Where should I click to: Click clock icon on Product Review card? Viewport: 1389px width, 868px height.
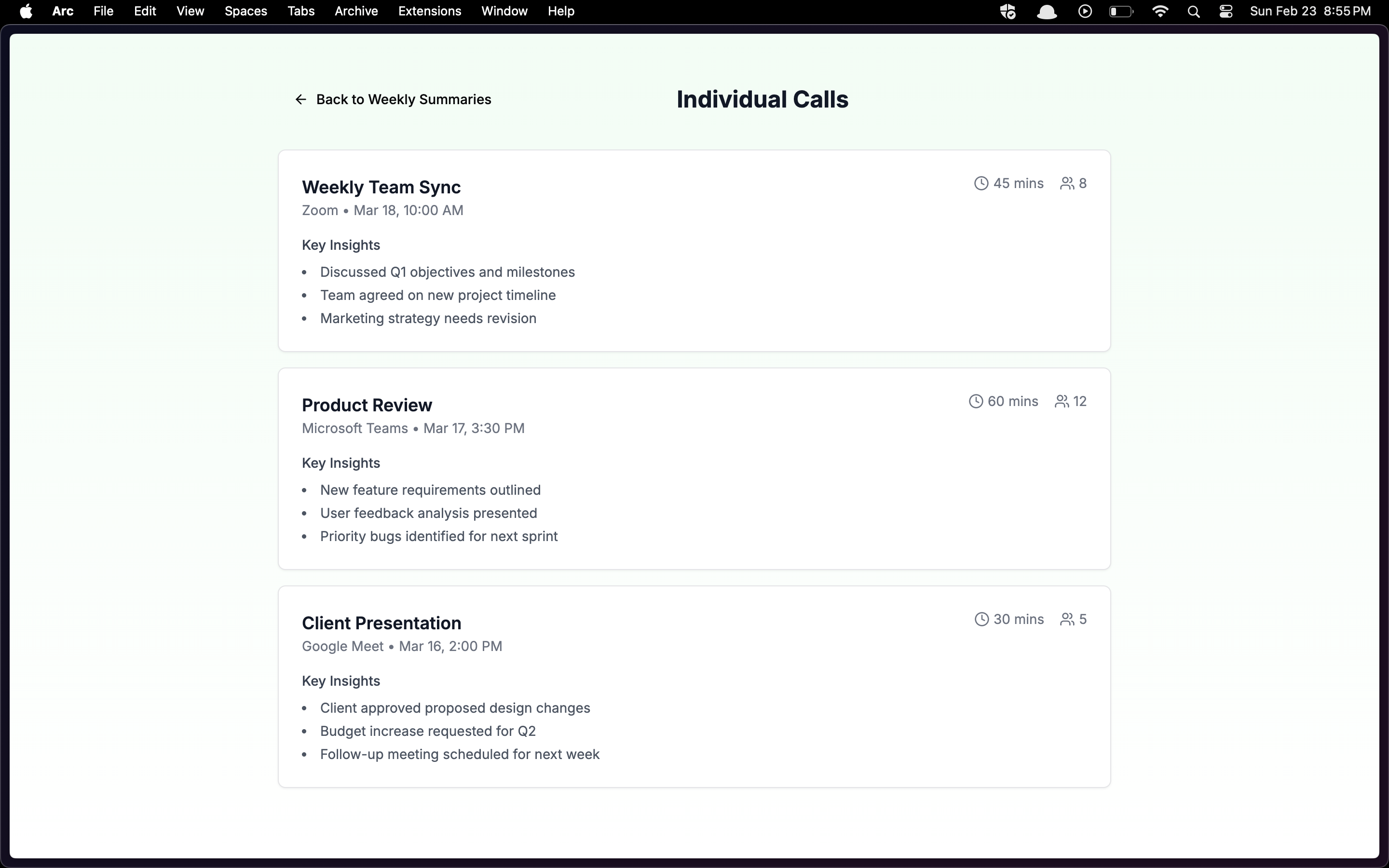975,401
